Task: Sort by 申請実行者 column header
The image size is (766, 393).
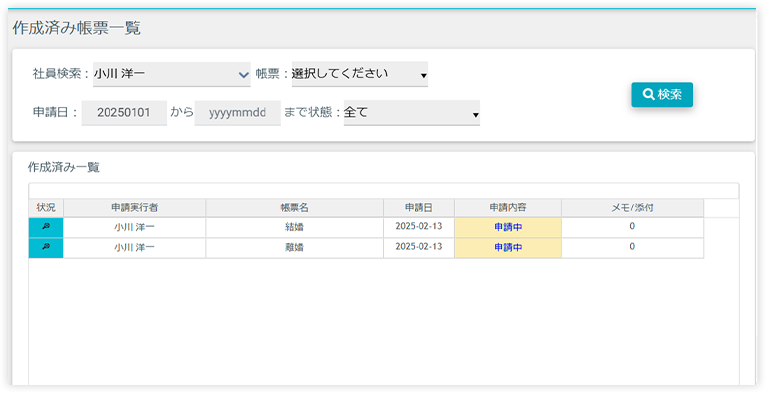Action: tap(134, 208)
